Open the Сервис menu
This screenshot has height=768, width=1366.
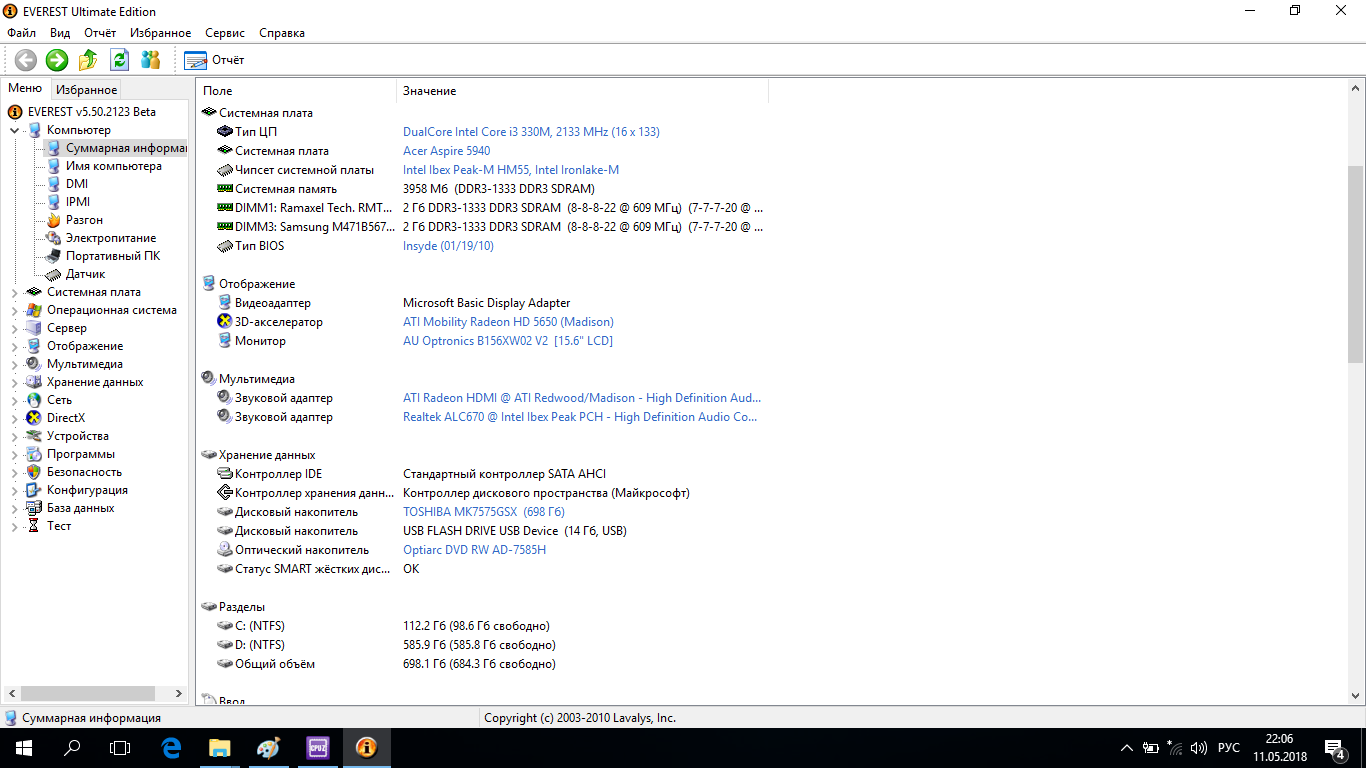pos(225,33)
